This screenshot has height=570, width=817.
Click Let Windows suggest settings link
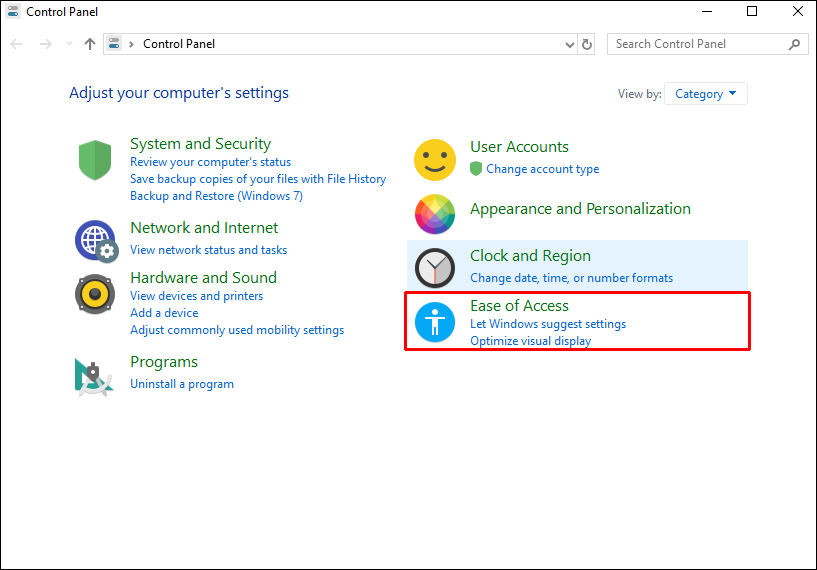[548, 324]
